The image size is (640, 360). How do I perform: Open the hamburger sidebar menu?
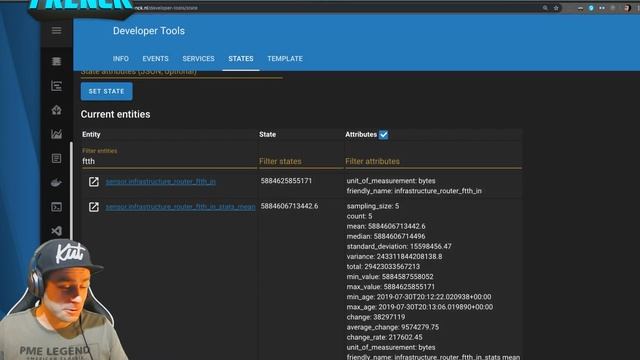[x=56, y=31]
